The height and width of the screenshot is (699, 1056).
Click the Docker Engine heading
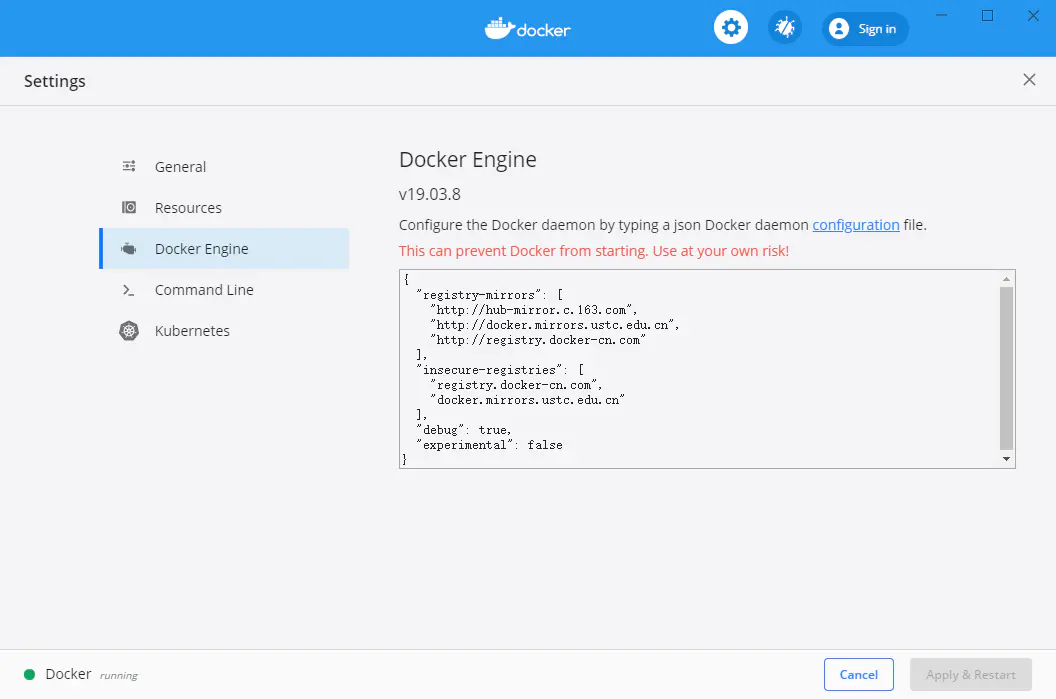pyautogui.click(x=467, y=159)
